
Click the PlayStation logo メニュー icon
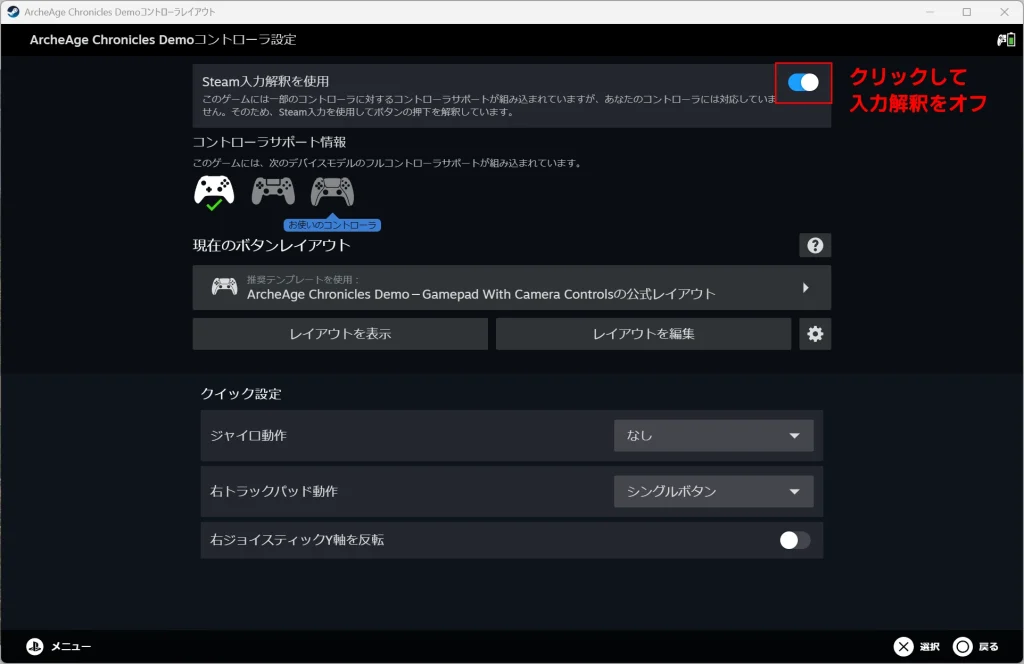(35, 646)
